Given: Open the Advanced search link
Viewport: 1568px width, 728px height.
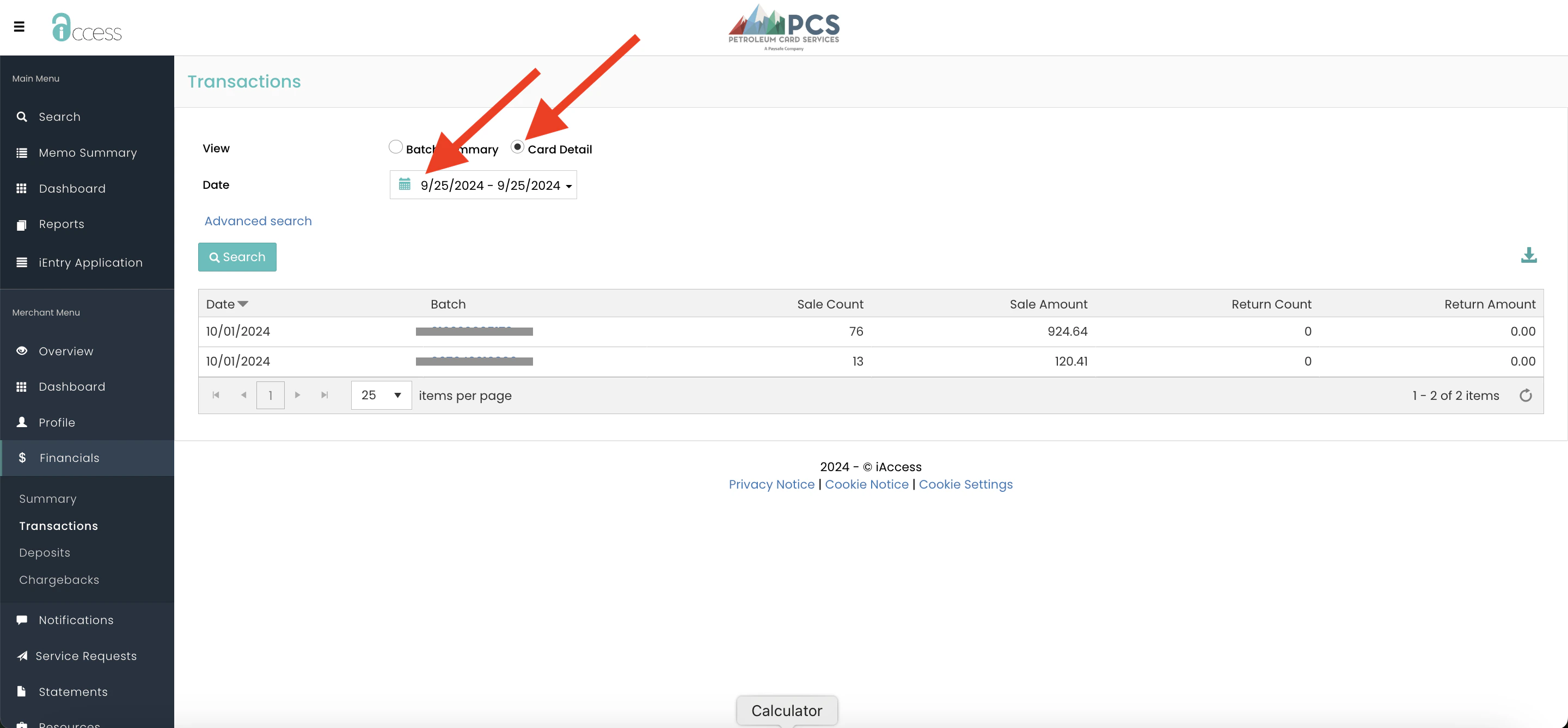Looking at the screenshot, I should [258, 221].
